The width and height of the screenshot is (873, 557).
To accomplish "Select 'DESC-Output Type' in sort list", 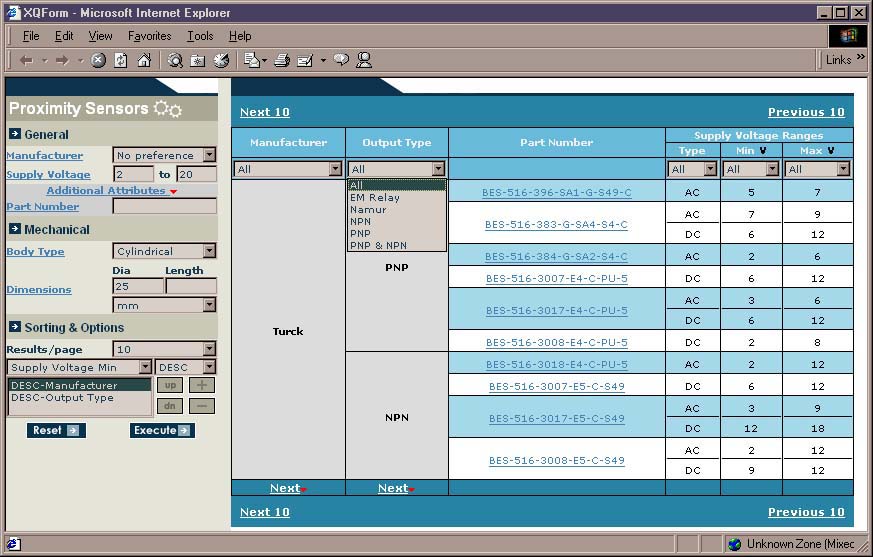I will [80, 397].
